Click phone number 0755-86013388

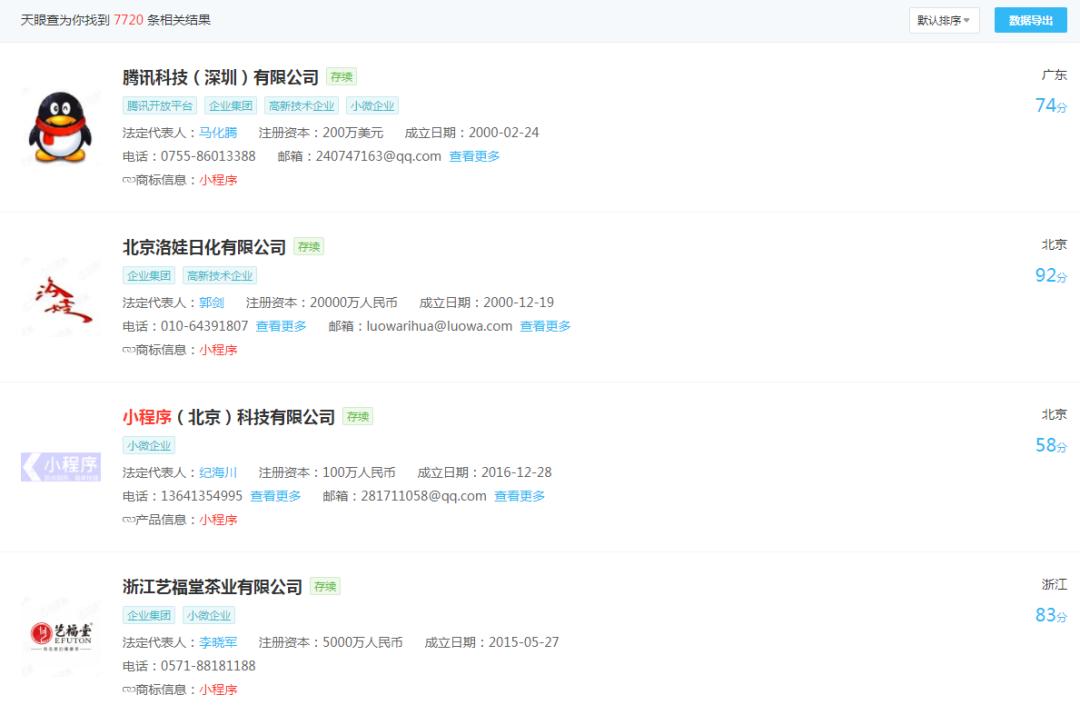coord(208,156)
